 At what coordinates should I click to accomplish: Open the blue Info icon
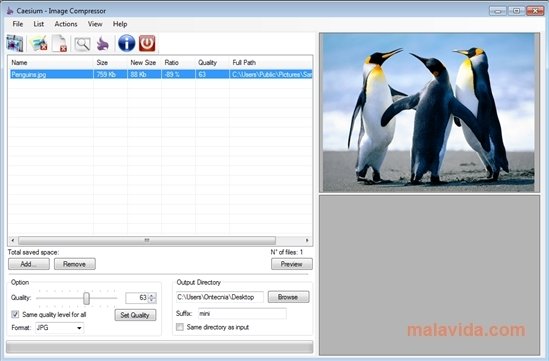click(126, 43)
